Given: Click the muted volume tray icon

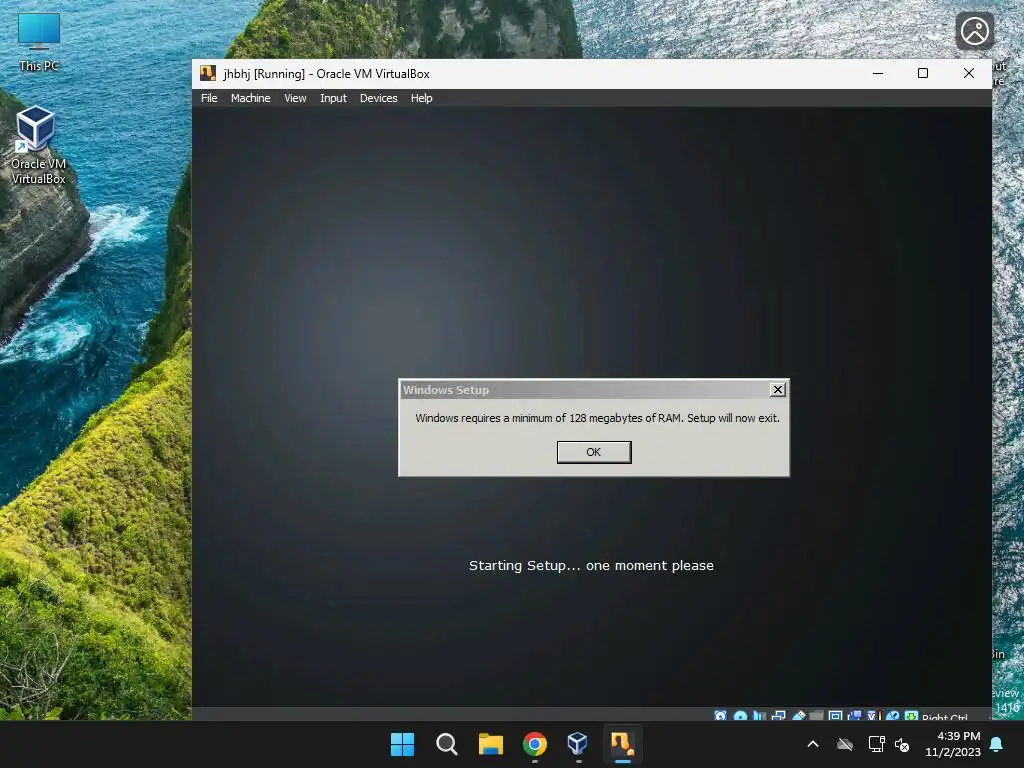Looking at the screenshot, I should [903, 744].
